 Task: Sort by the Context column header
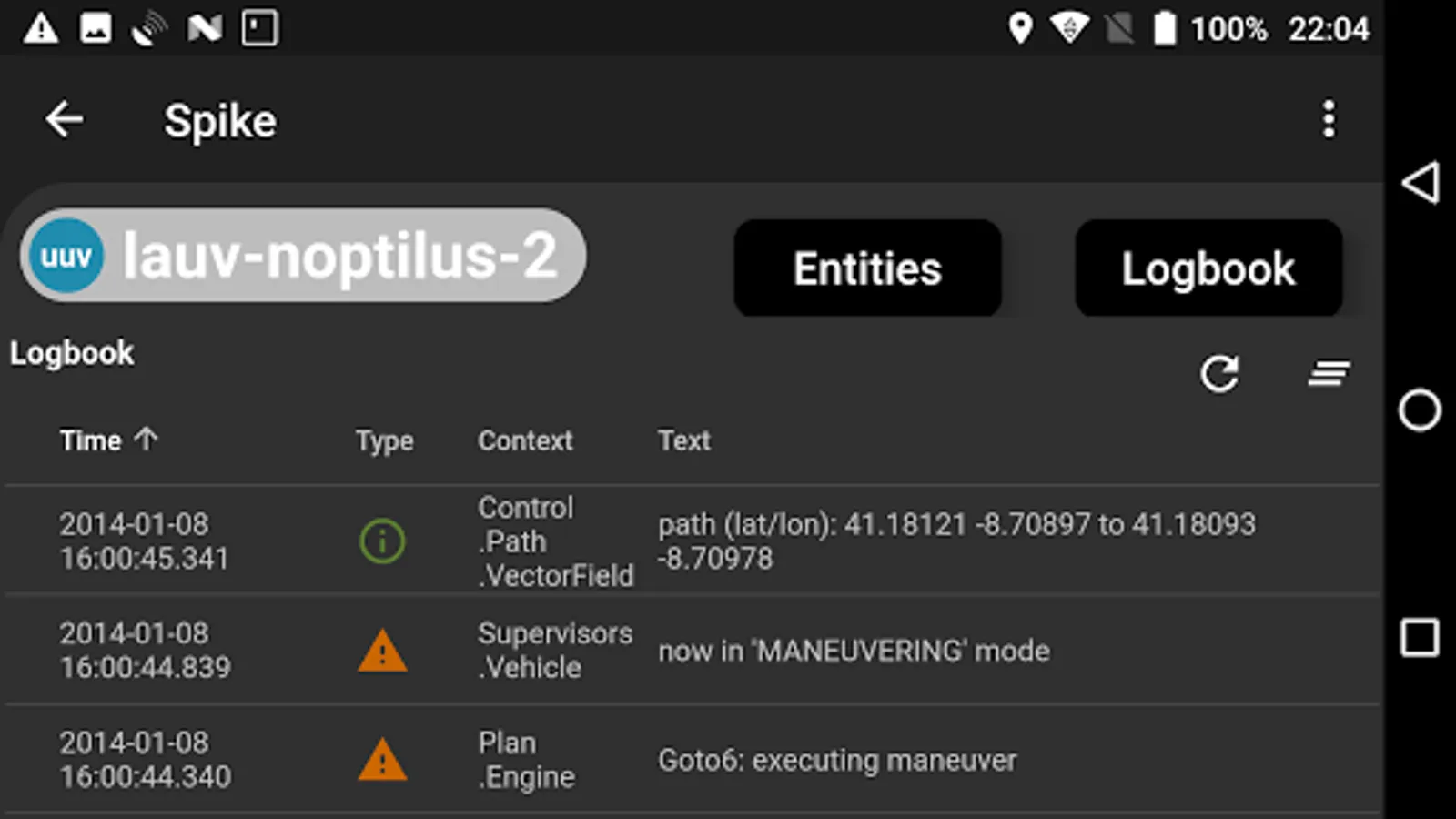click(525, 440)
